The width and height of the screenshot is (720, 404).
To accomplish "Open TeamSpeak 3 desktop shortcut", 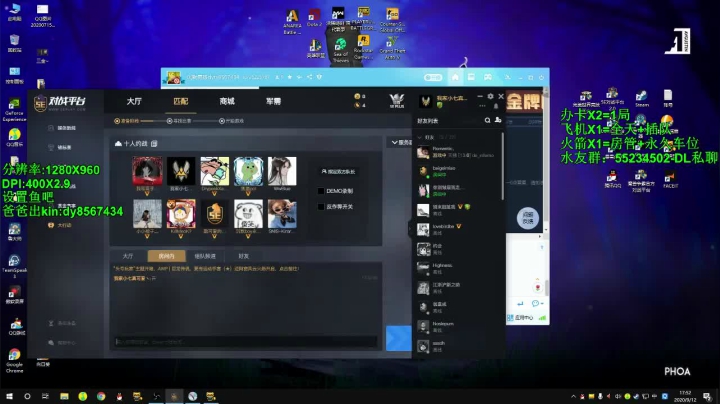I will 14,267.
